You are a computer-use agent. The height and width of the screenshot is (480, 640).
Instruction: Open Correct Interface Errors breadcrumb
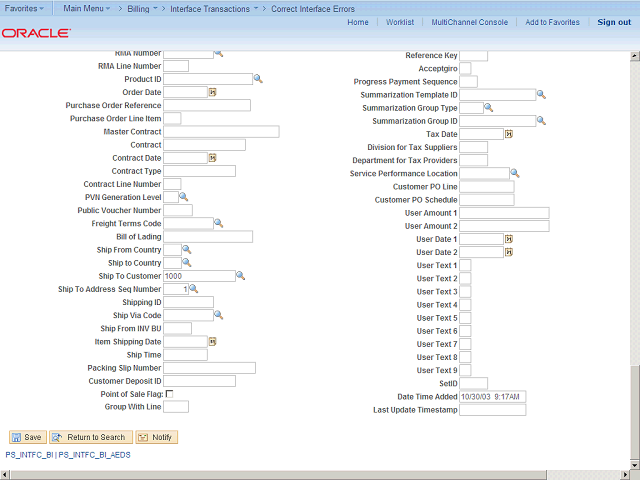(x=313, y=9)
